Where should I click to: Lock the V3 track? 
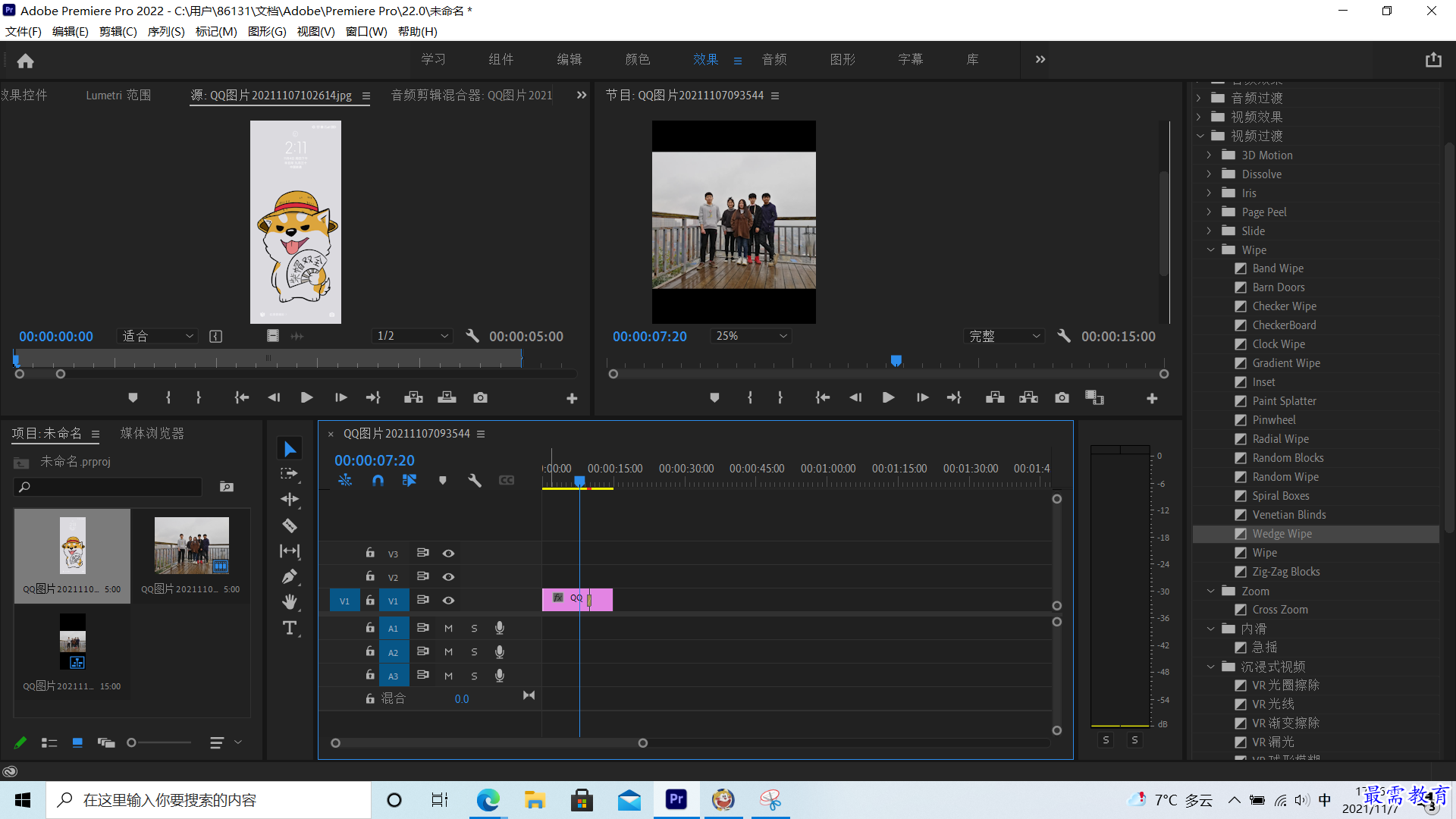[370, 553]
